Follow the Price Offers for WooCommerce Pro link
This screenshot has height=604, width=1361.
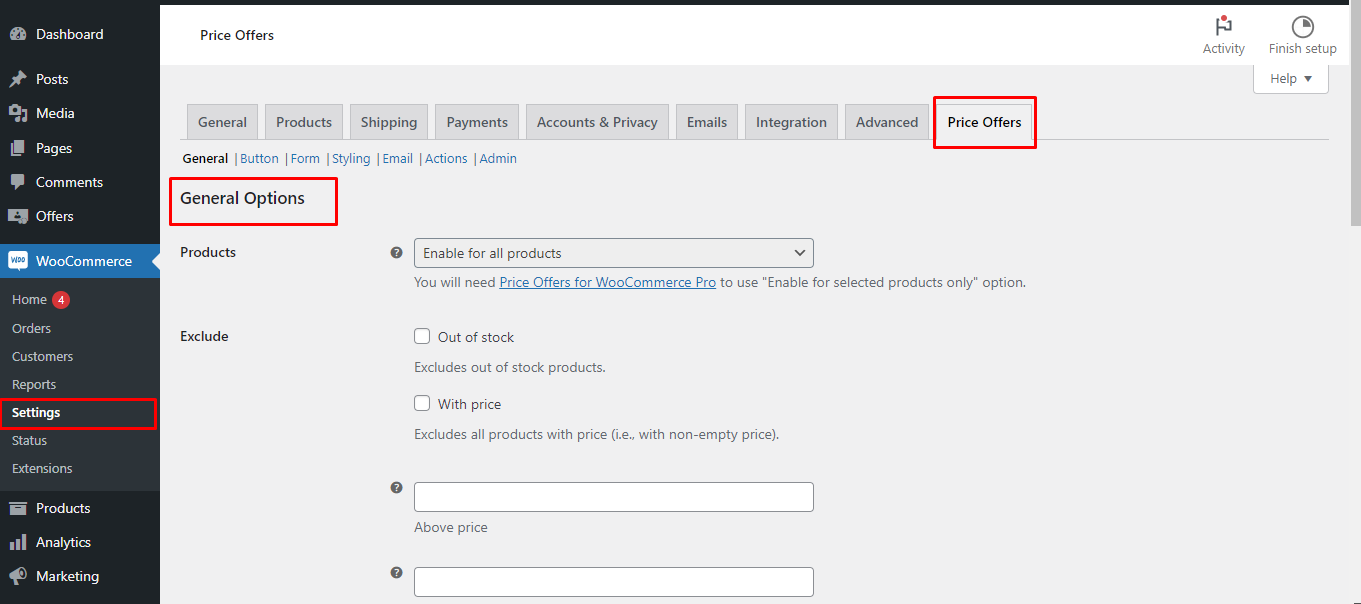tap(608, 282)
